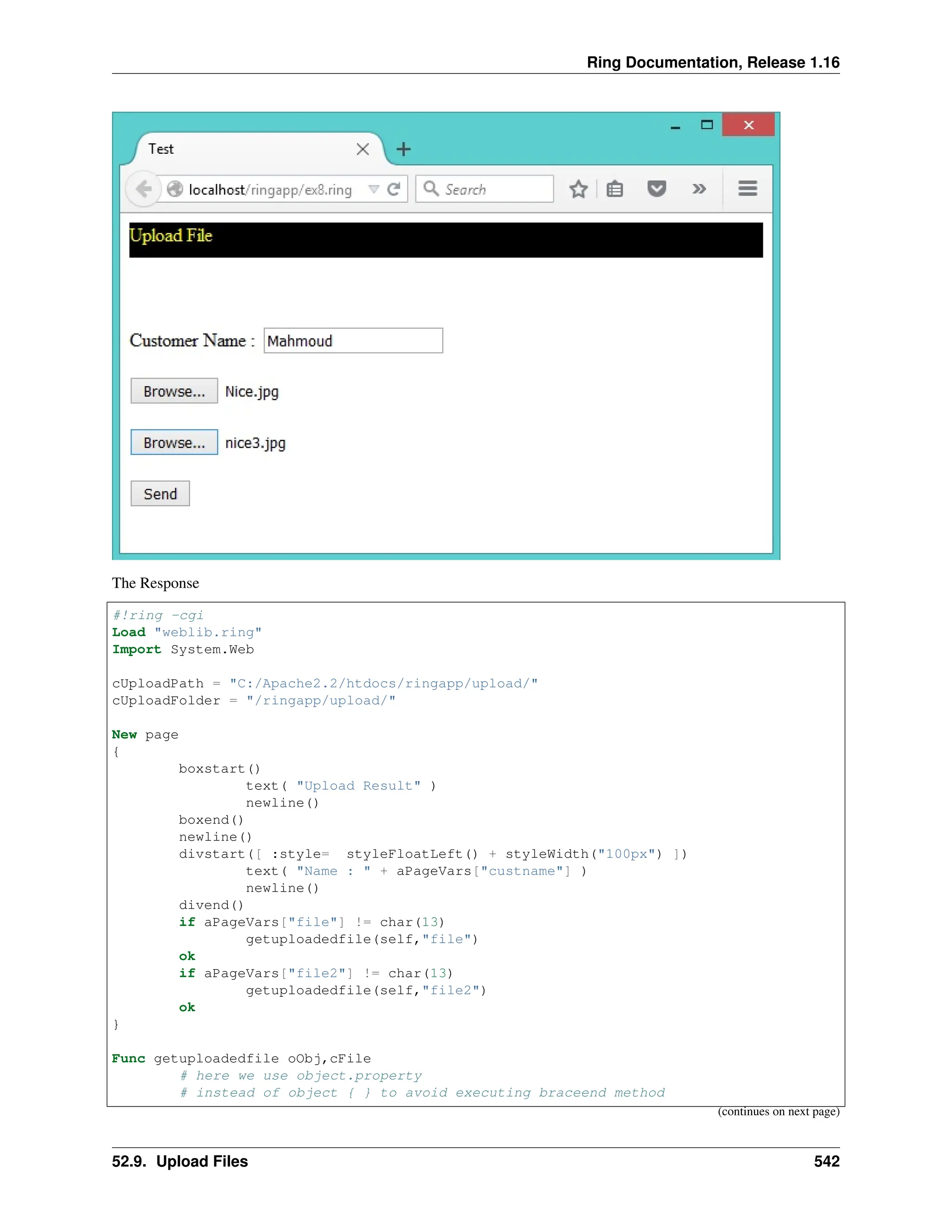
Task: Click the first Browse button for Nice.jpg
Action: click(174, 391)
